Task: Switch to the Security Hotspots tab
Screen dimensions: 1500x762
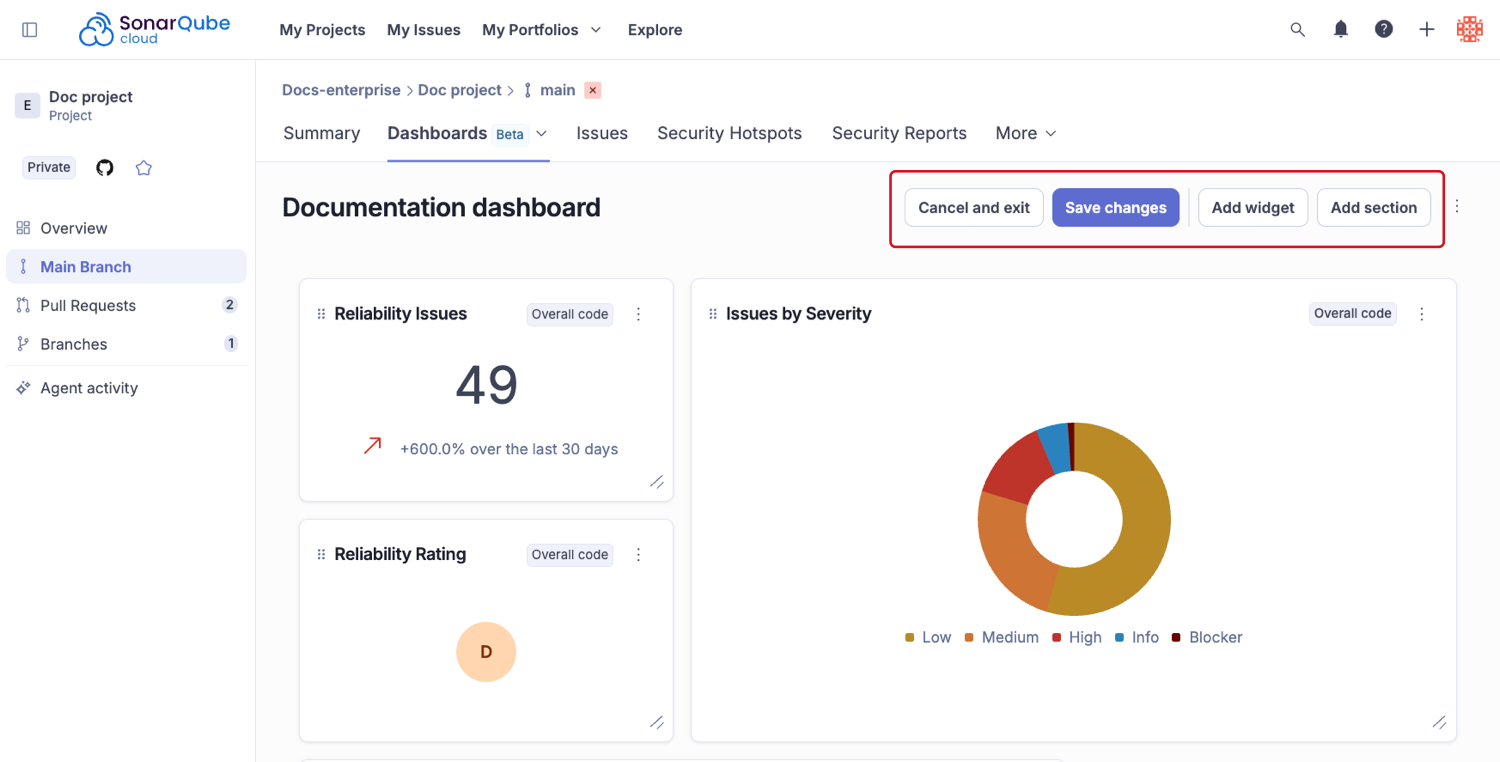Action: pyautogui.click(x=729, y=133)
